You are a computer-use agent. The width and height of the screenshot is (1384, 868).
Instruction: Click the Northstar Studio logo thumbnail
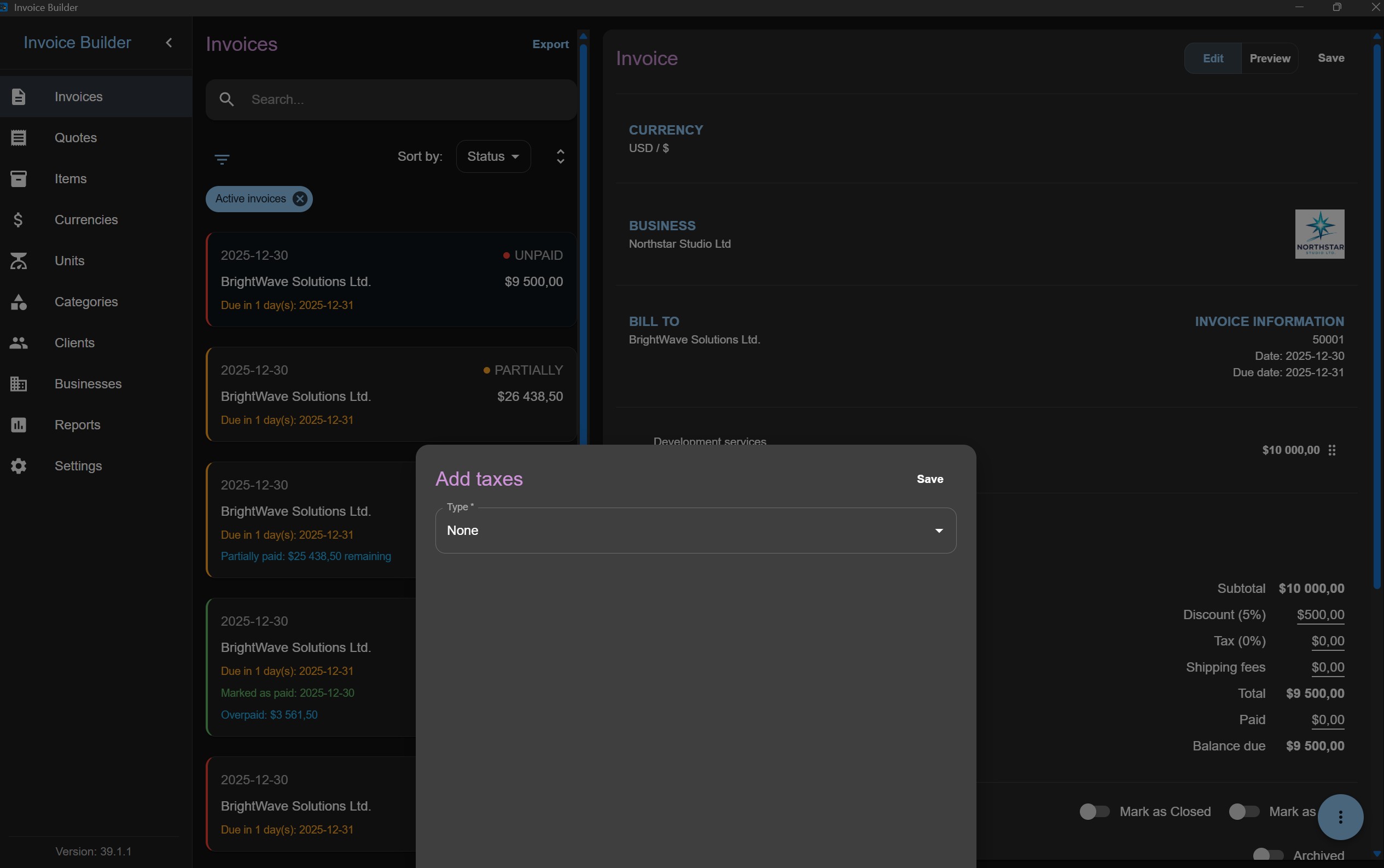click(x=1319, y=234)
